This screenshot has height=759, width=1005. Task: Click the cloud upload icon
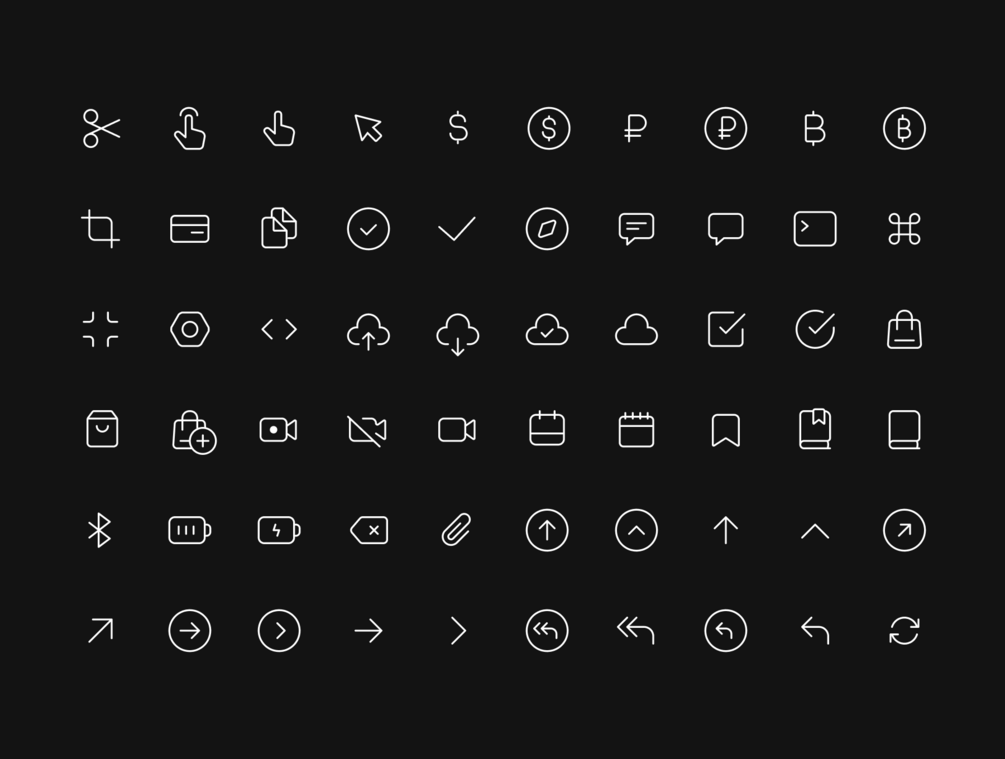[x=369, y=331]
